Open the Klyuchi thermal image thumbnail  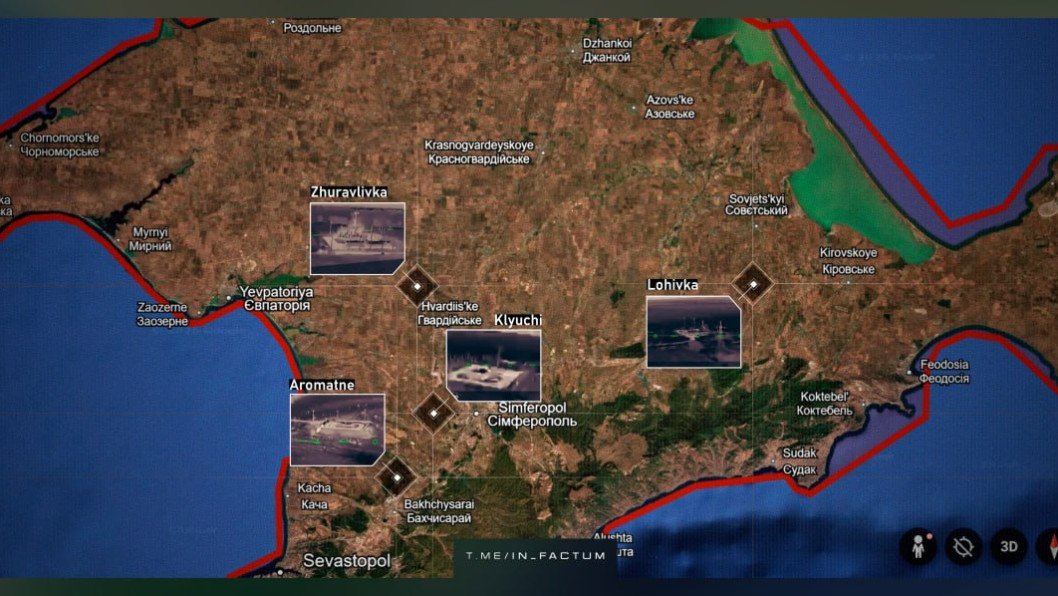(x=494, y=365)
